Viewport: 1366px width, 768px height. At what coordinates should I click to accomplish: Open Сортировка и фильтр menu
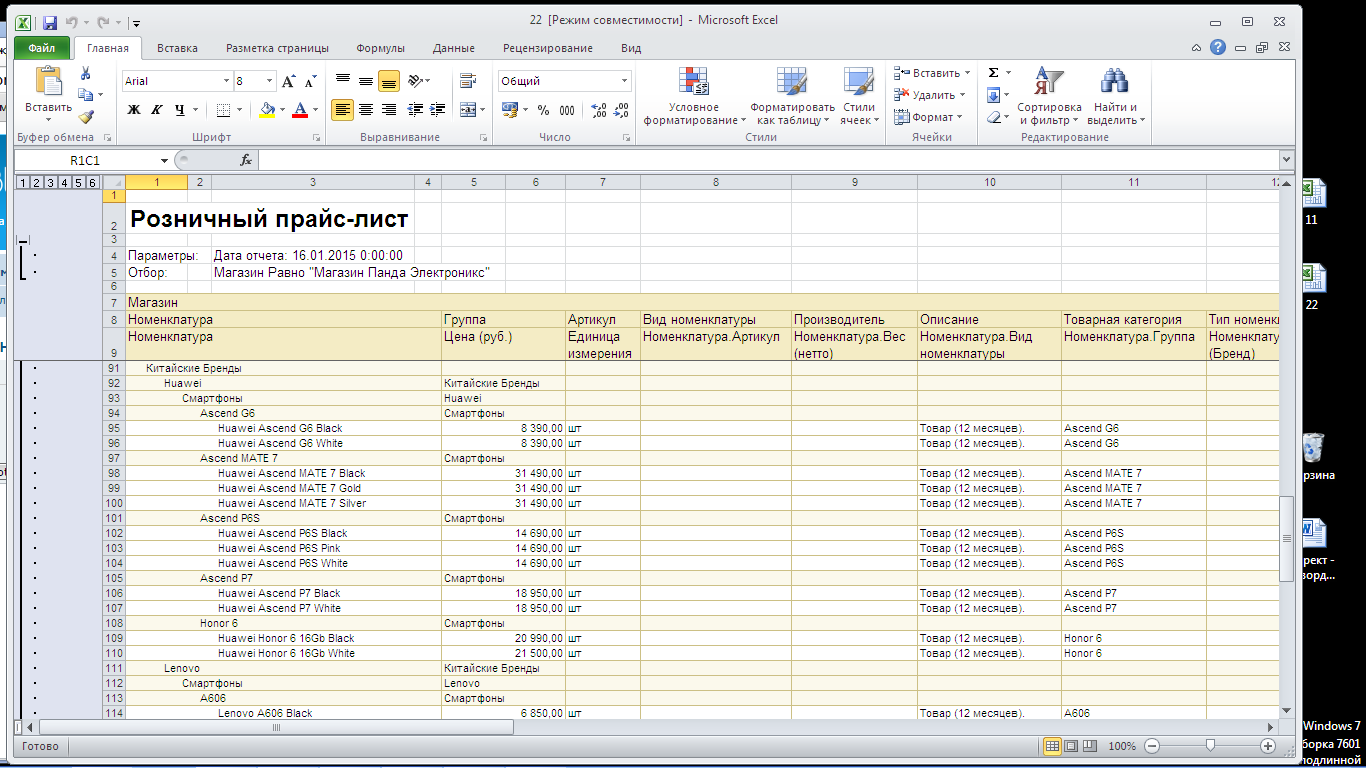point(1049,97)
